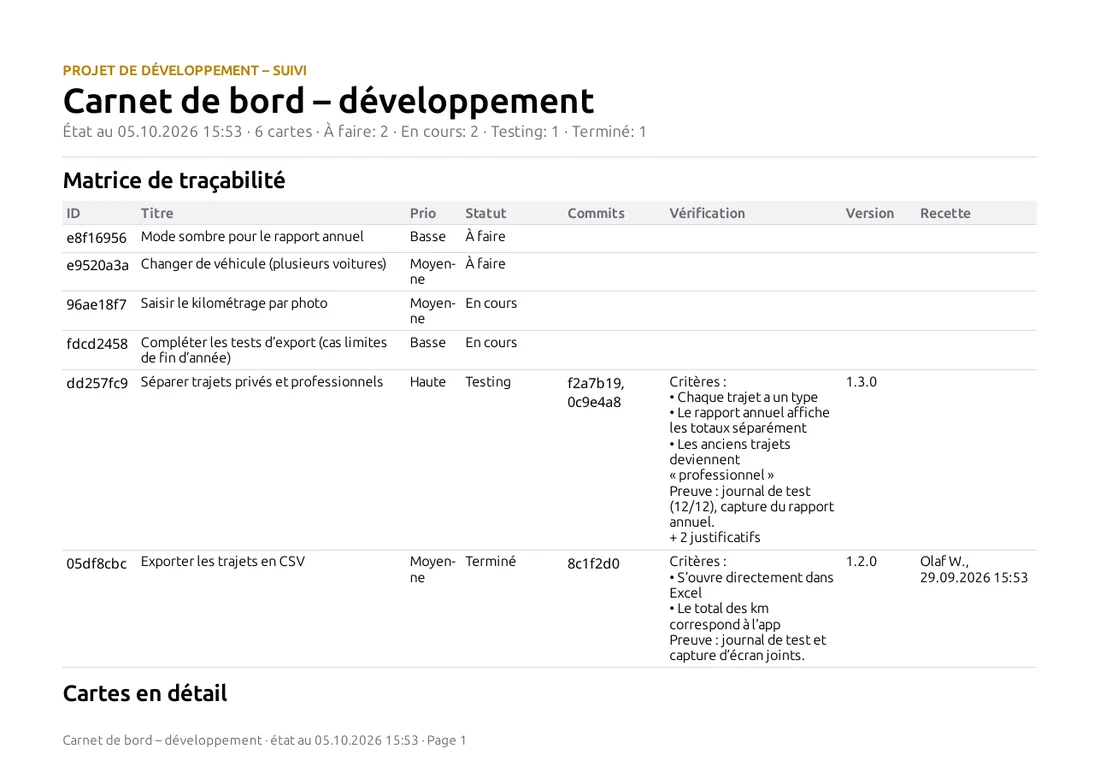Click commit hash 0c9e4a8
Viewport: 1100px width, 778px height.
click(x=594, y=402)
